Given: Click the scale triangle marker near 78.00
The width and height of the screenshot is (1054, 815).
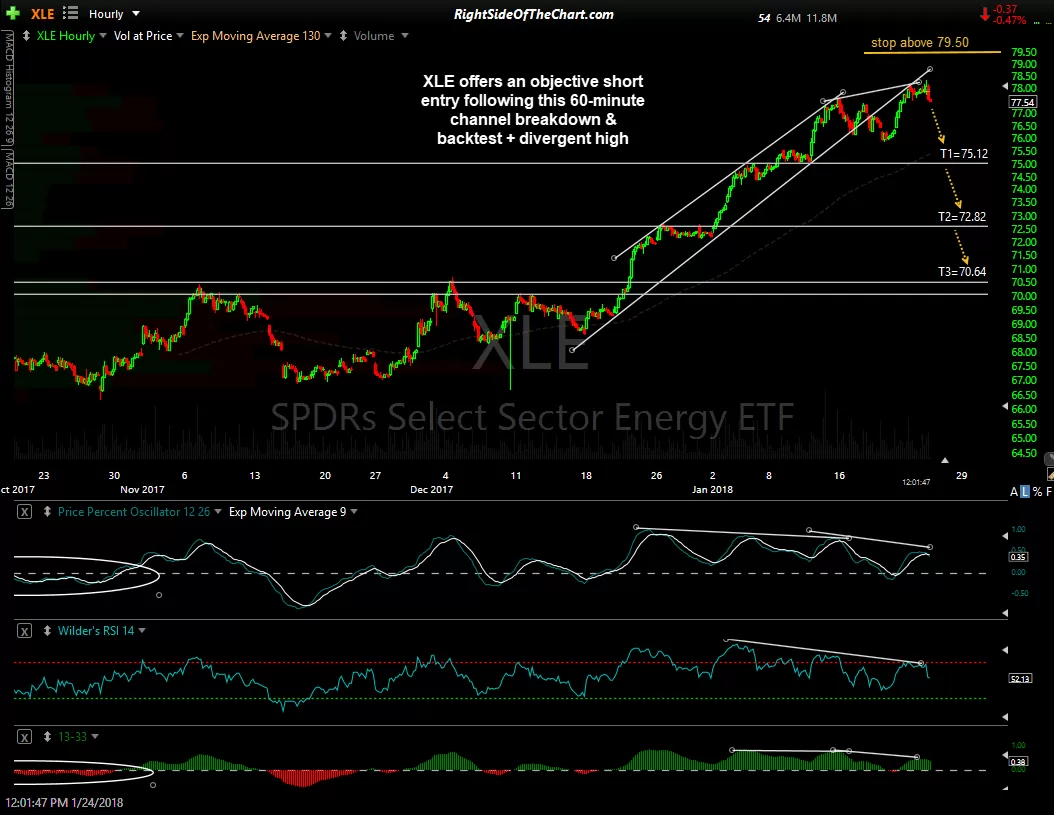Looking at the screenshot, I should [1005, 87].
